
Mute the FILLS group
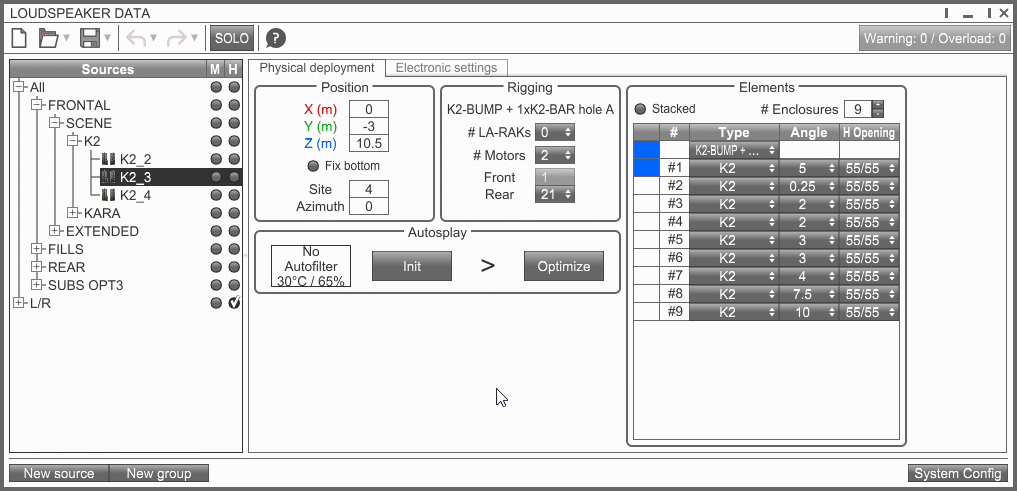pyautogui.click(x=216, y=249)
